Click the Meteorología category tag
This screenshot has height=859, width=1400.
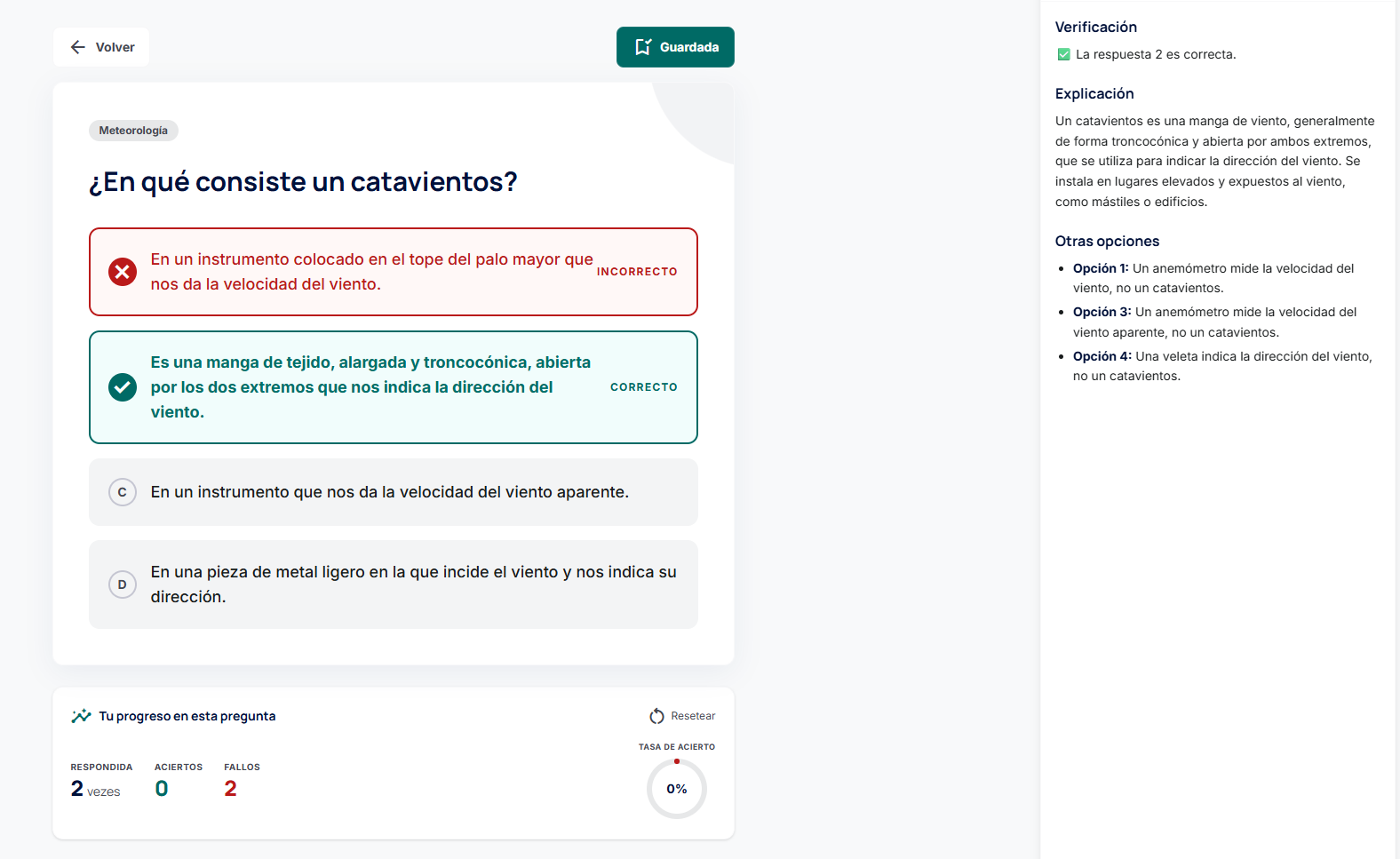click(x=133, y=131)
